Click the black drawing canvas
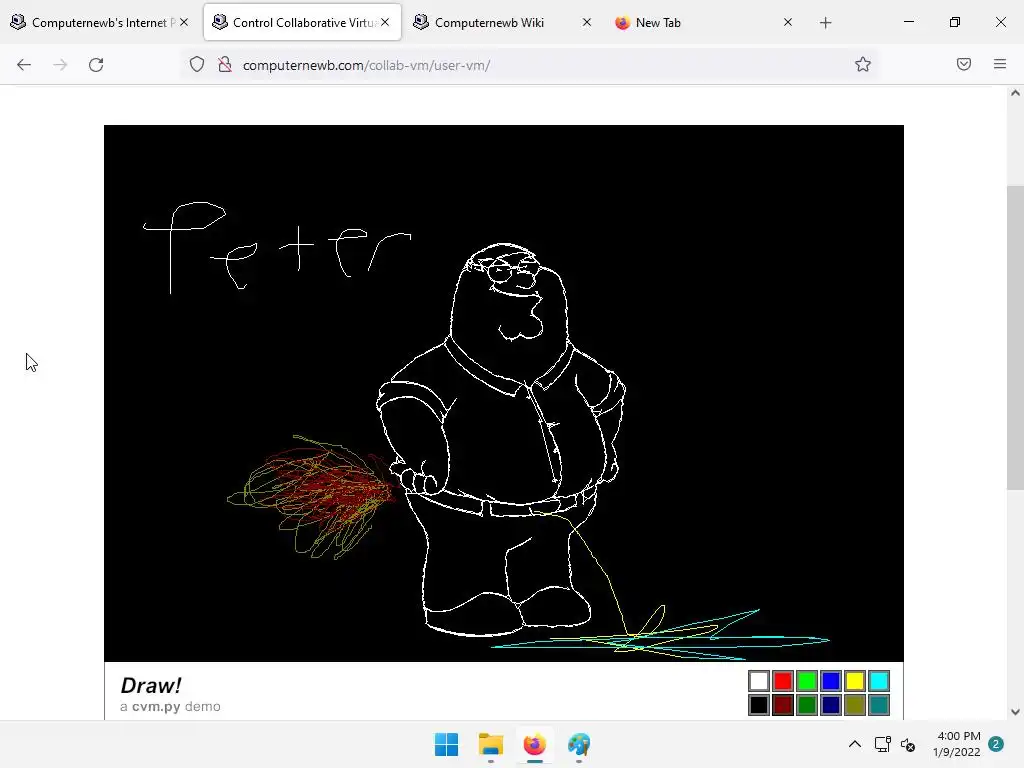The height and width of the screenshot is (768, 1024). pos(504,393)
